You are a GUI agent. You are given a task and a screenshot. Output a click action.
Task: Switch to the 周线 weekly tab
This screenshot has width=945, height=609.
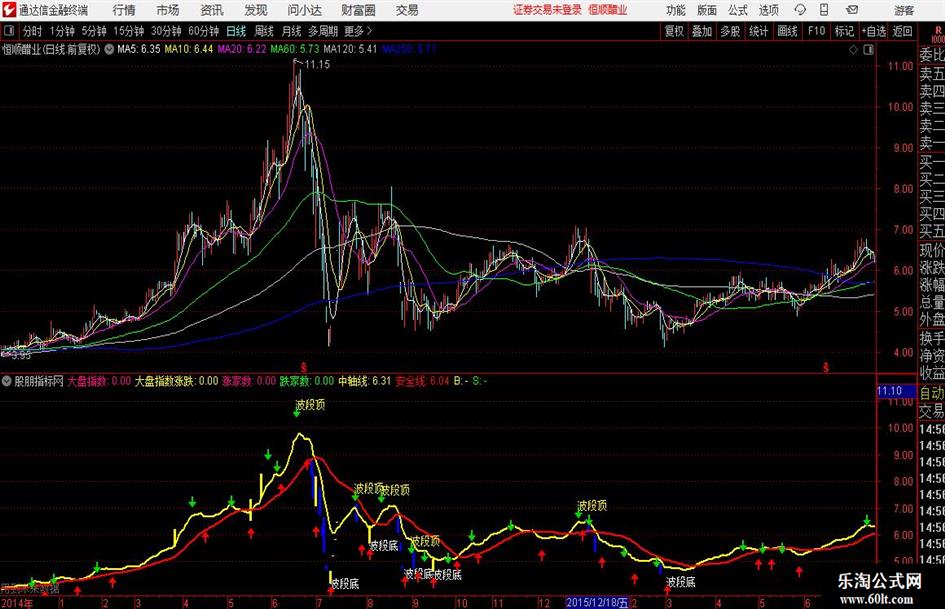click(x=263, y=31)
